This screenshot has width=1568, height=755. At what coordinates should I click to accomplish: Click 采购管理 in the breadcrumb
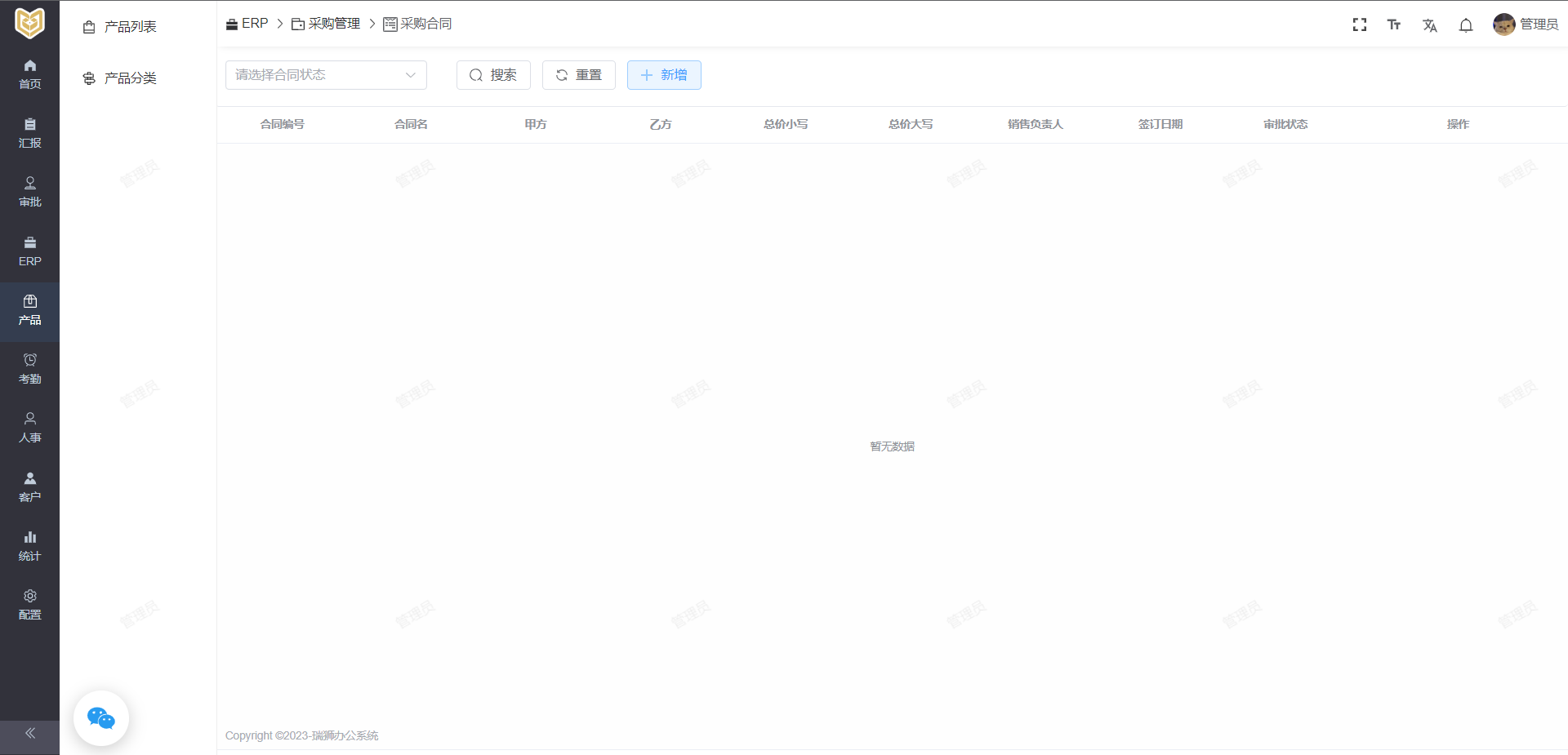click(x=333, y=24)
